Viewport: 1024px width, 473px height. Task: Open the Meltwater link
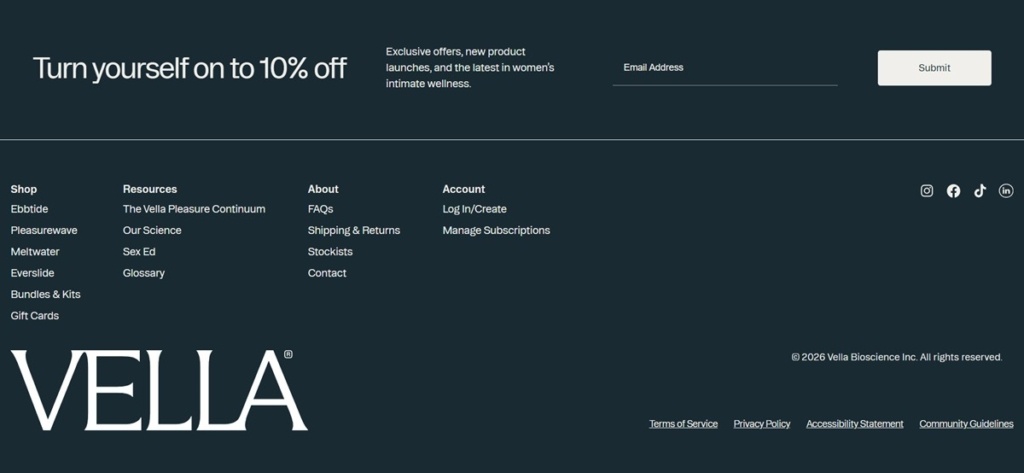click(35, 252)
